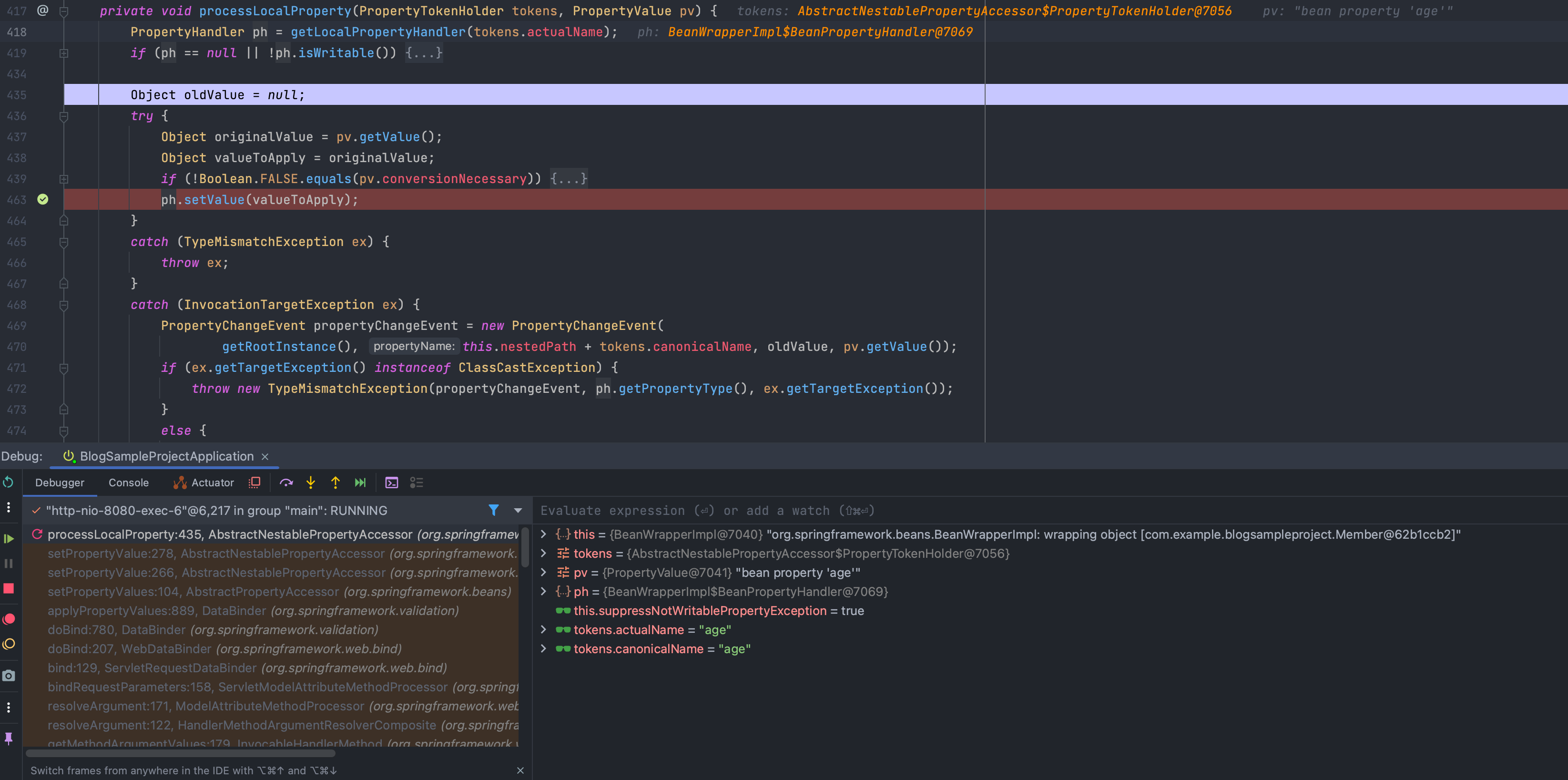
Task: Toggle the frames filter funnel icon
Action: click(x=493, y=510)
